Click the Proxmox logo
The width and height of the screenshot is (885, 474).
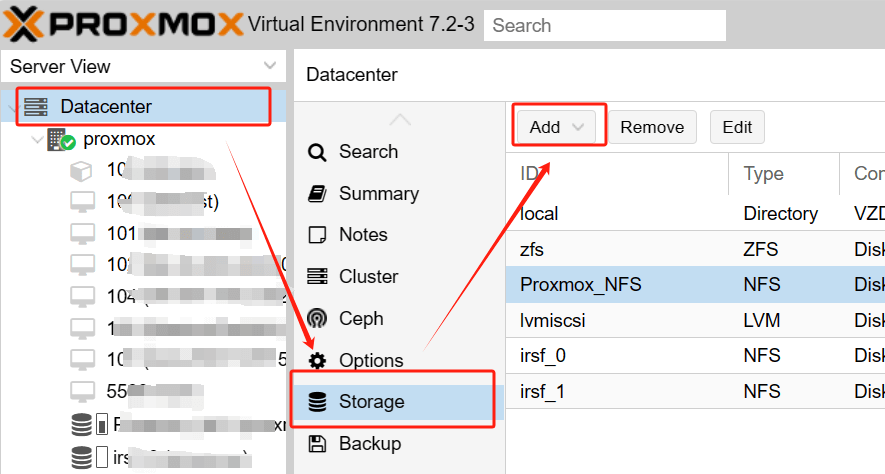point(122,23)
